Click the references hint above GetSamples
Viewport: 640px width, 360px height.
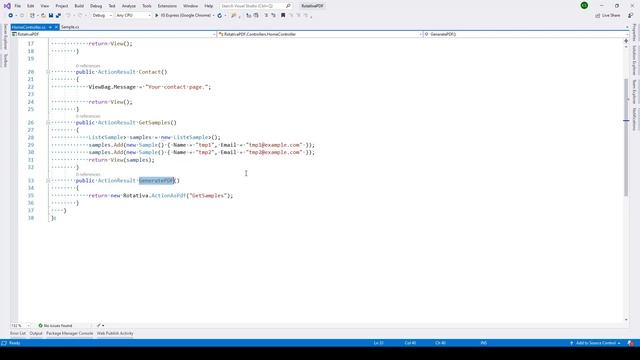click(x=88, y=116)
